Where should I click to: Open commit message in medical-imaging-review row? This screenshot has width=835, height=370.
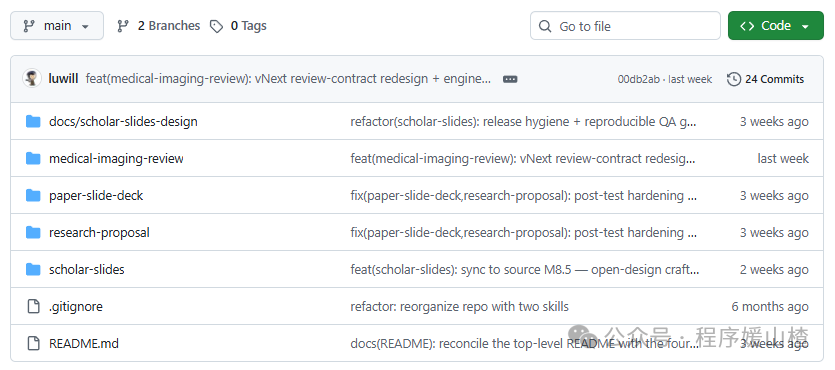coord(522,159)
